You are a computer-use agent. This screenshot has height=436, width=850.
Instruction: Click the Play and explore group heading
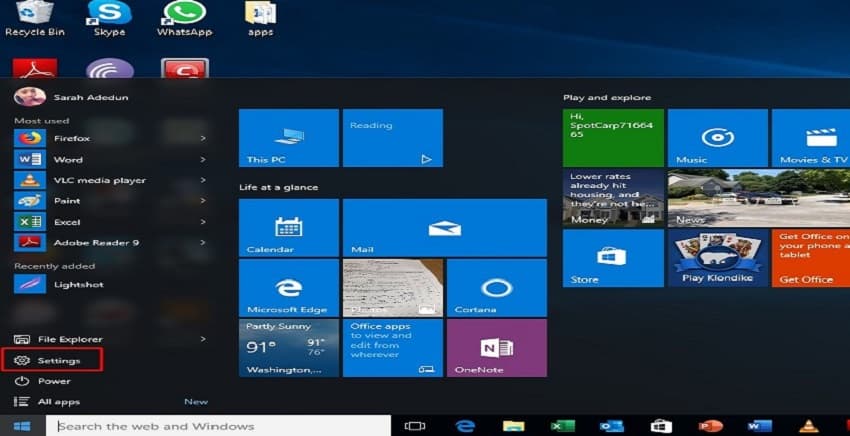click(607, 98)
